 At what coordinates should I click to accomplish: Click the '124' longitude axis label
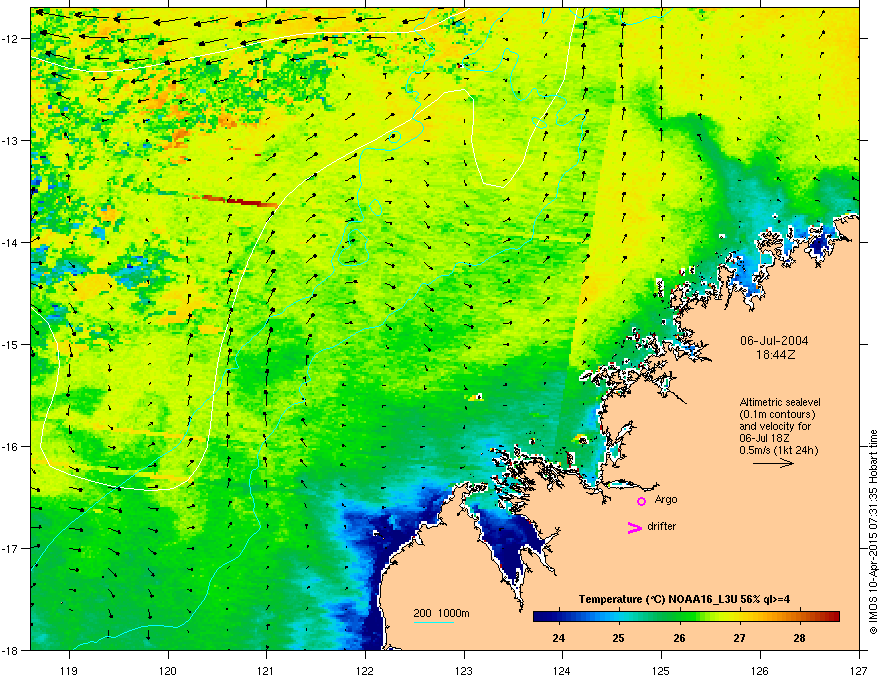click(562, 670)
